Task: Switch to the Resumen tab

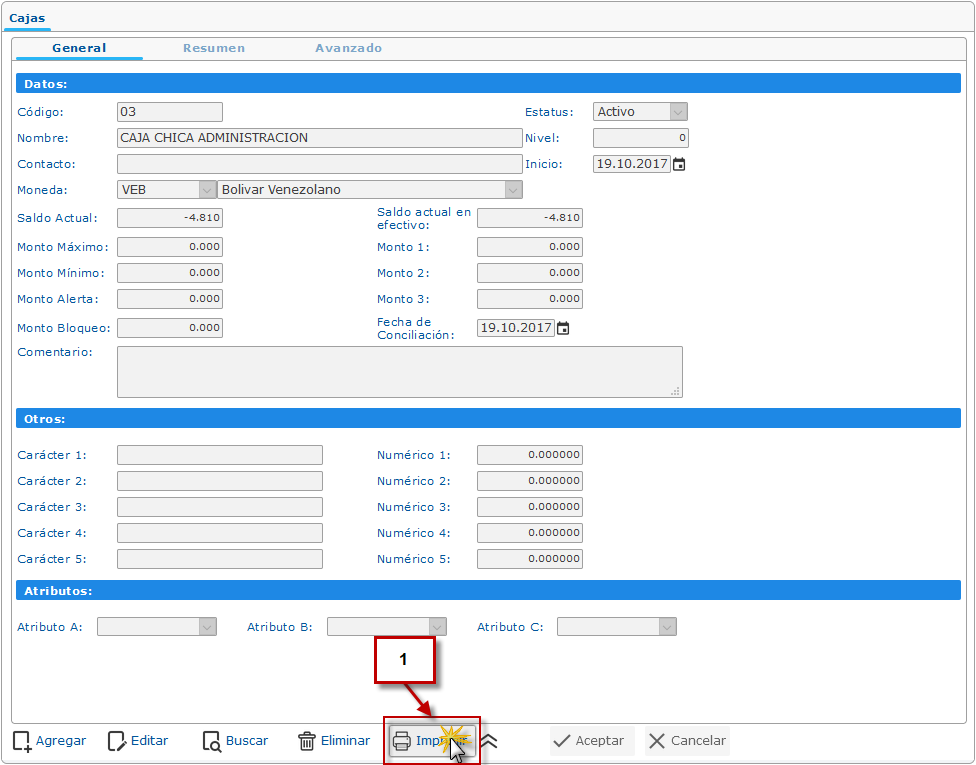Action: pos(213,48)
